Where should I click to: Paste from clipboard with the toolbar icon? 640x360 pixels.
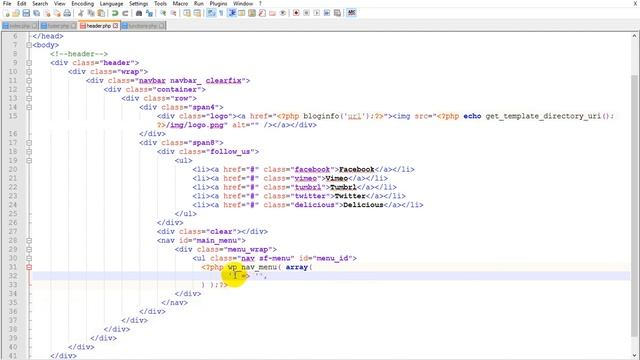[101, 13]
